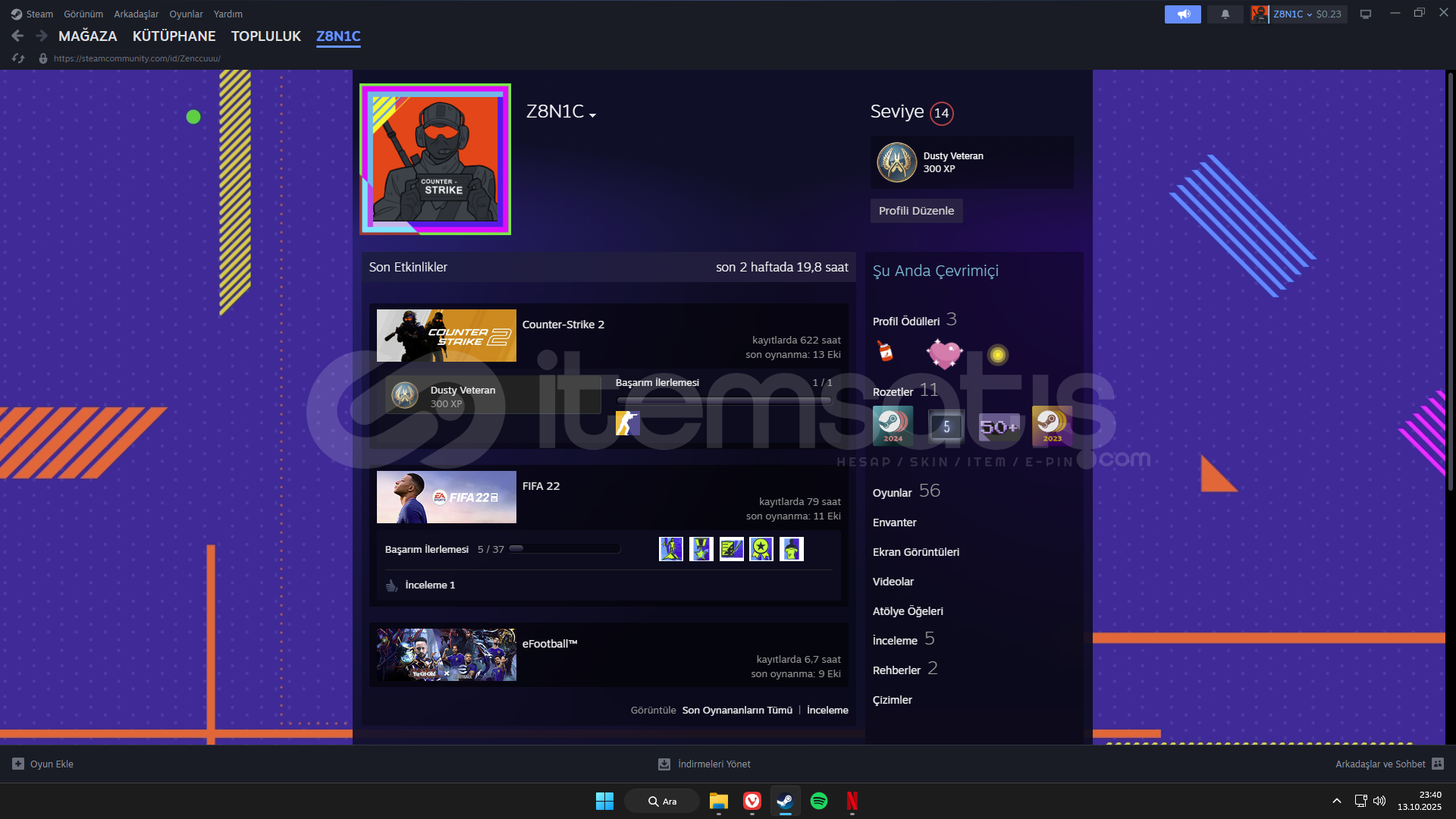Open the Görünüm menu
This screenshot has width=1456, height=819.
83,14
